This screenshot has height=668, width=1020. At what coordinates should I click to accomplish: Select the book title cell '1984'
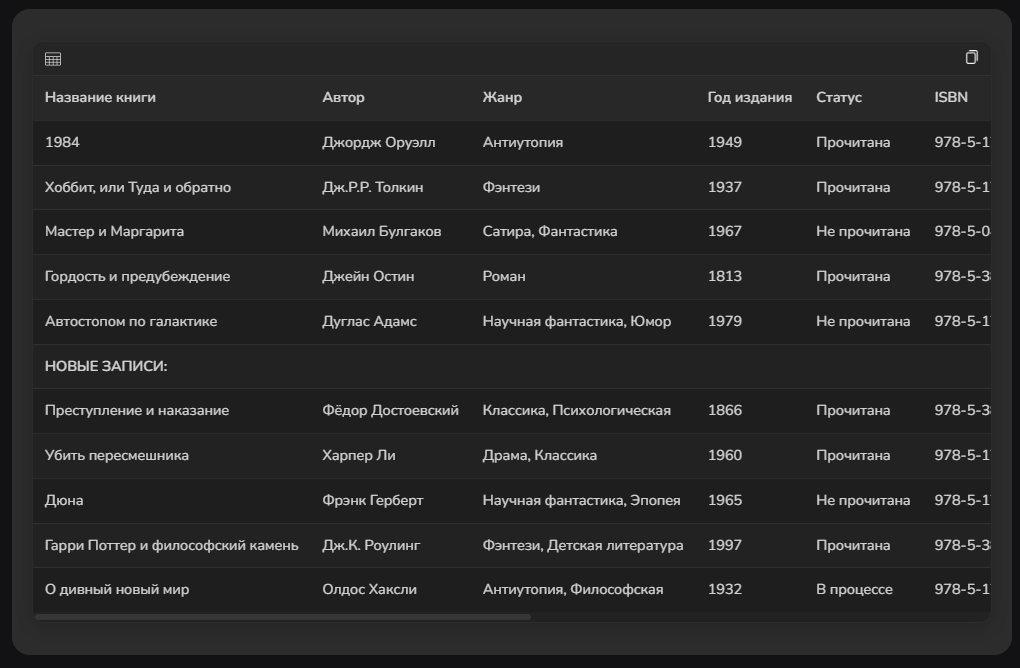[x=62, y=142]
